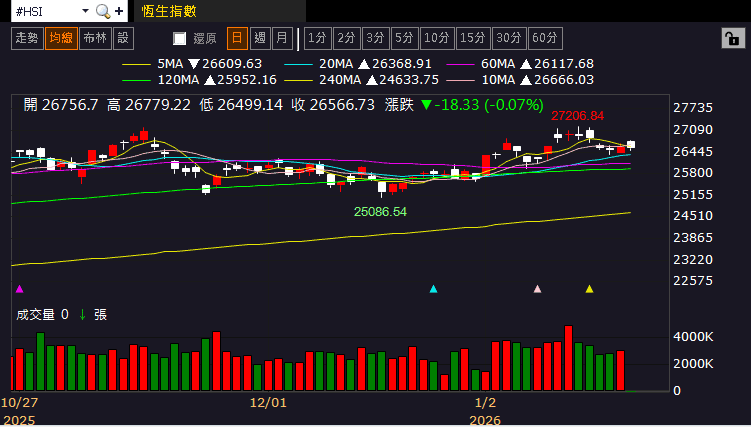Viewport: 751px width, 427px height.
Task: Click the yellow triangle marker below chart
Action: (590, 289)
